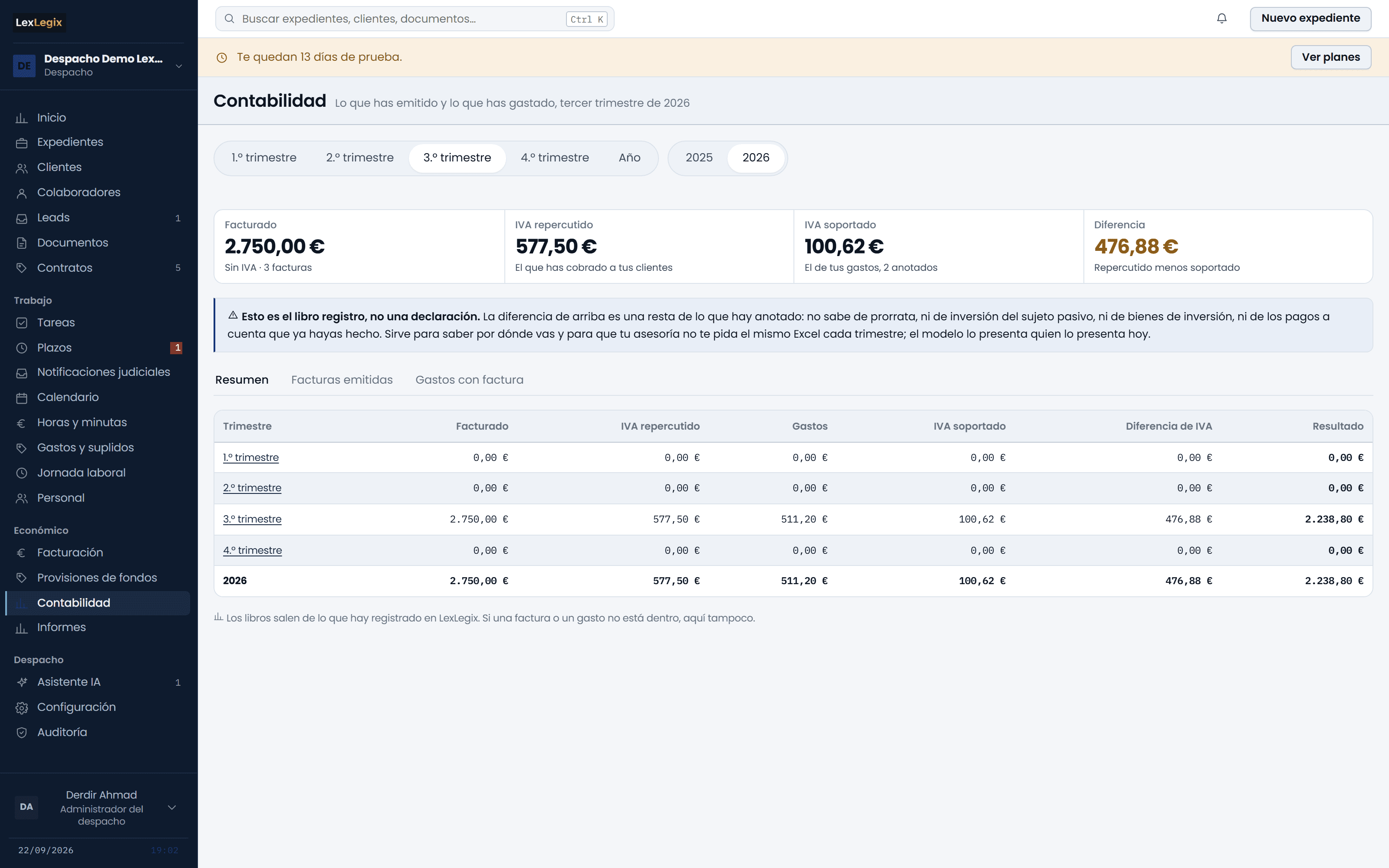The height and width of the screenshot is (868, 1389).
Task: Click the Nuevo expediente button
Action: (x=1310, y=18)
